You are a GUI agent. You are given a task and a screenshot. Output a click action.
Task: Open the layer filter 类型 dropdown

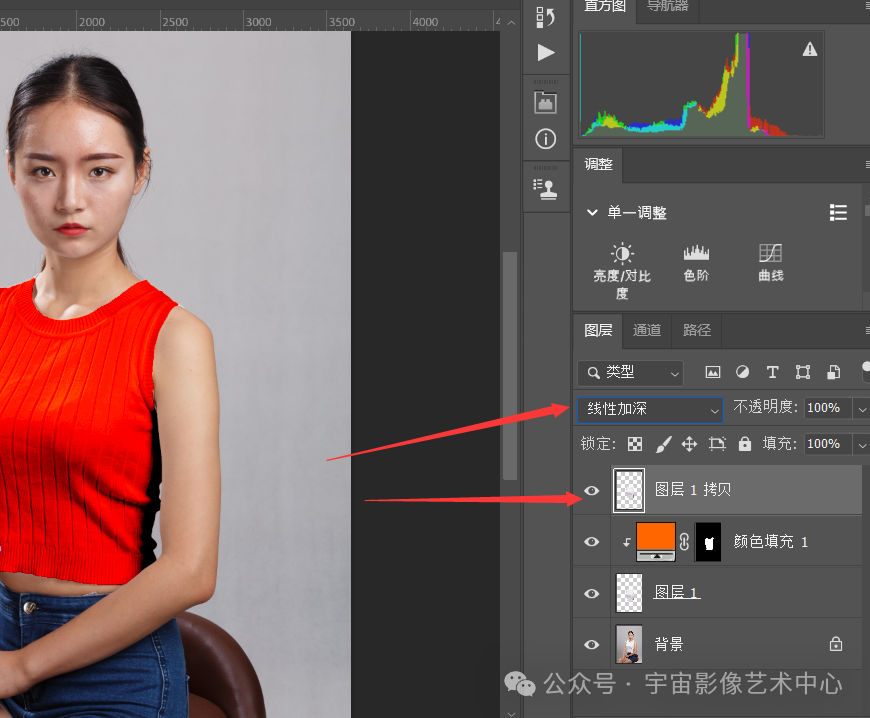point(630,373)
